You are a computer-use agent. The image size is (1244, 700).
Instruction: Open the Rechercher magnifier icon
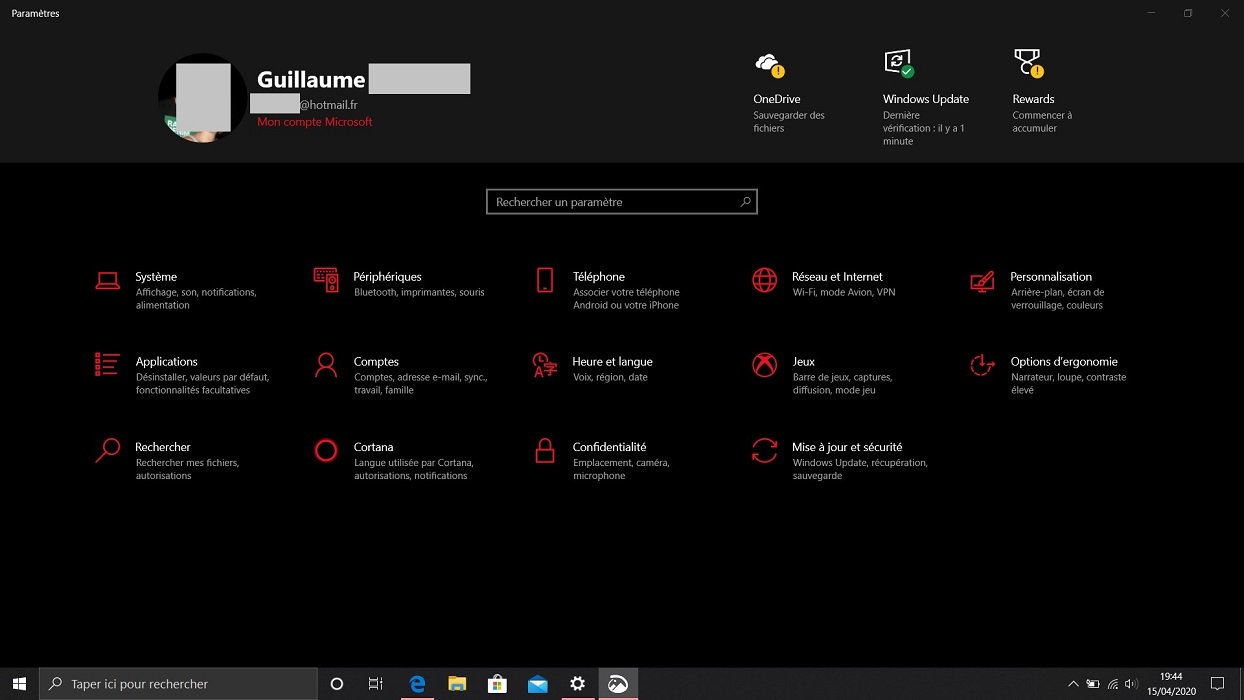(107, 451)
